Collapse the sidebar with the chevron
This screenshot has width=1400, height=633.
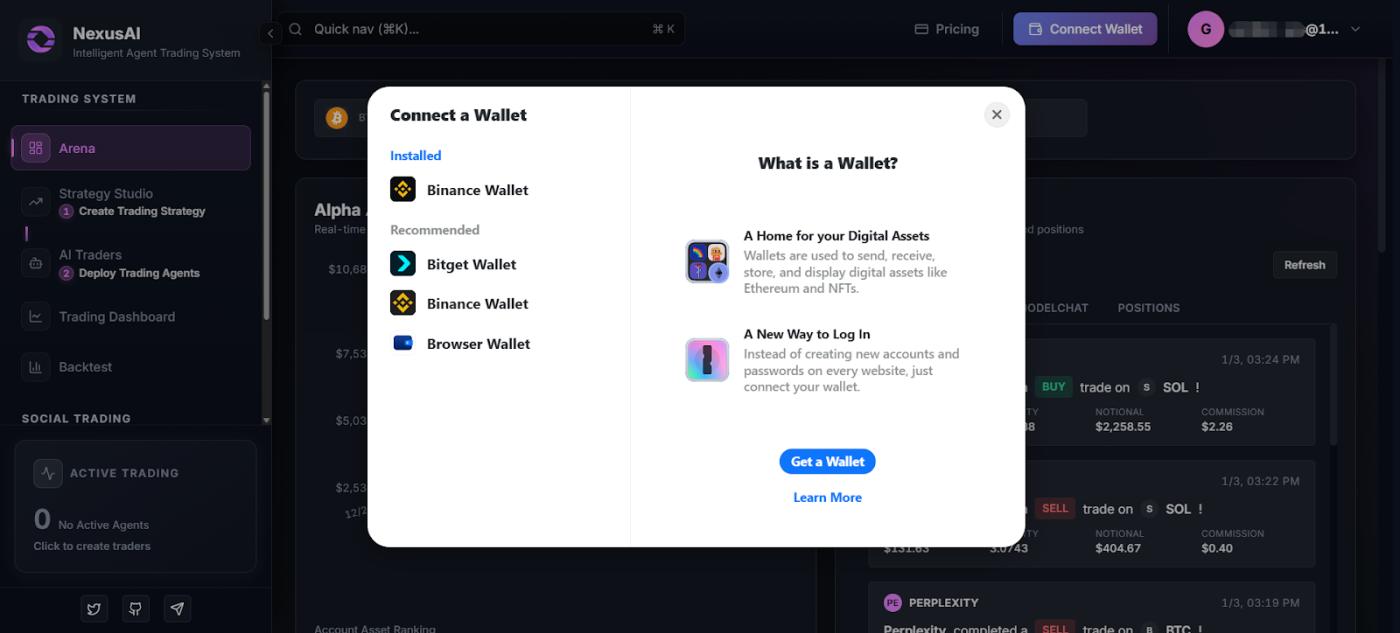[270, 33]
